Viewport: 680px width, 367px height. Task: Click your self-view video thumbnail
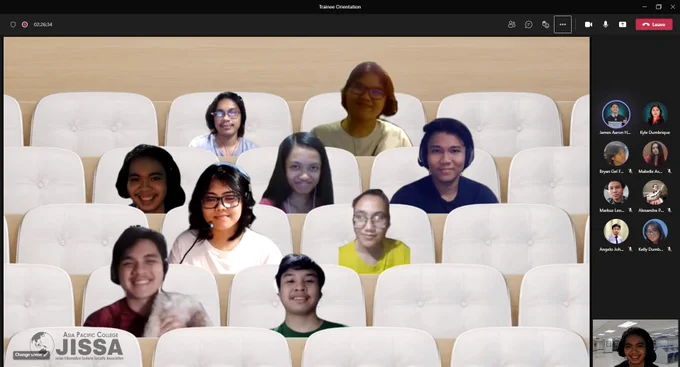click(x=635, y=343)
